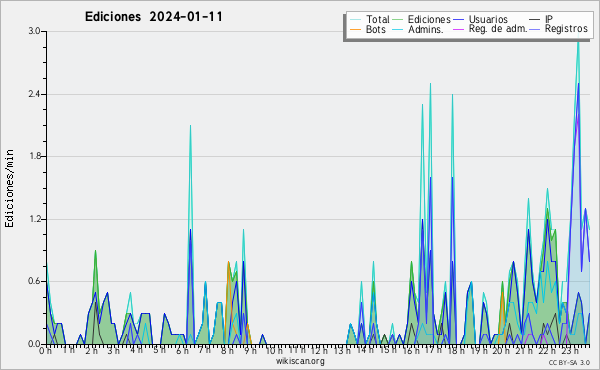This screenshot has width=600, height=370.
Task: Click the 0.6 y-axis value
Action: pos(34,281)
